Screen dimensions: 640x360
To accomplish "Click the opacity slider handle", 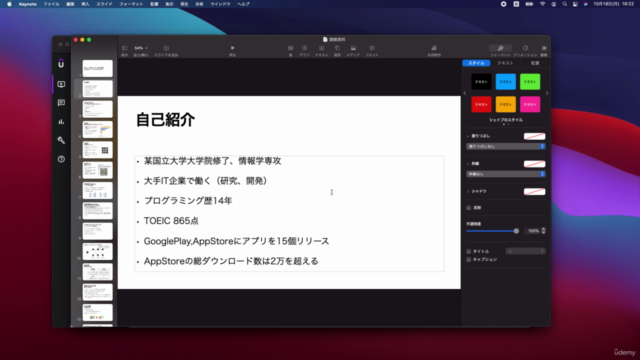I will point(516,231).
